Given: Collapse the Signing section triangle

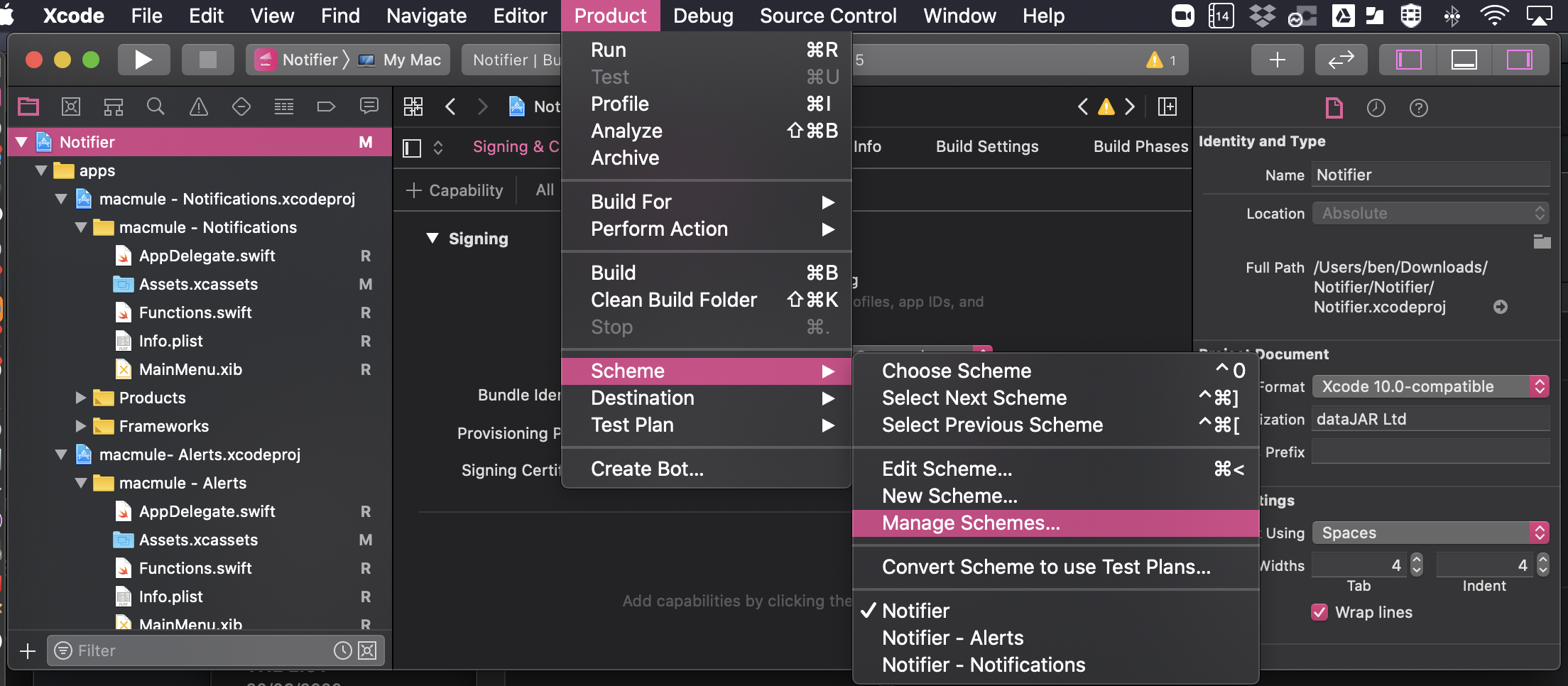Looking at the screenshot, I should pos(432,238).
